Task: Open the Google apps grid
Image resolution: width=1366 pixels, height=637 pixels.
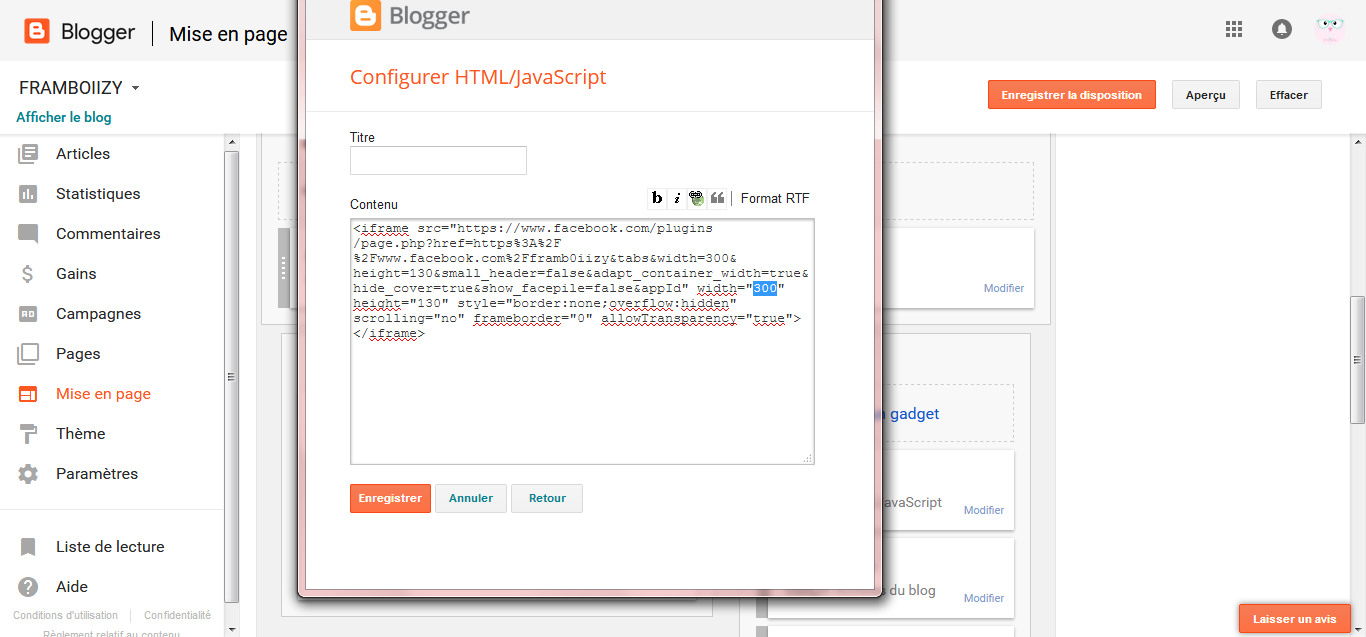Action: (x=1234, y=30)
